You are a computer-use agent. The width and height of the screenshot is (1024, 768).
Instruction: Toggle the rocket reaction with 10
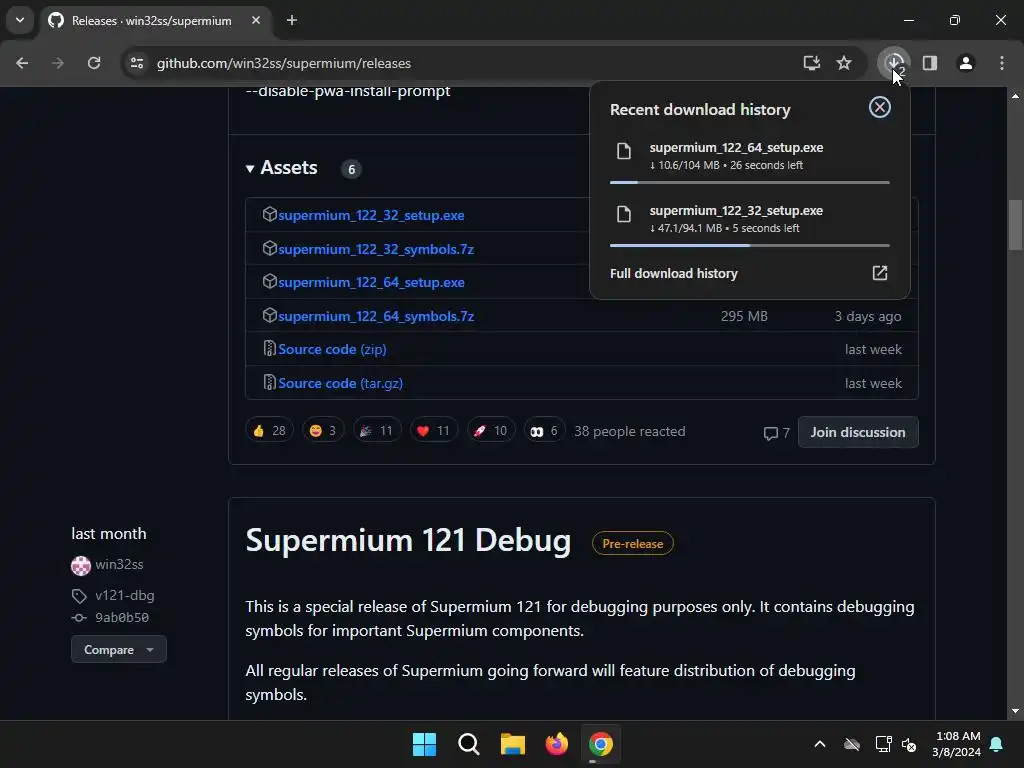pyautogui.click(x=491, y=430)
